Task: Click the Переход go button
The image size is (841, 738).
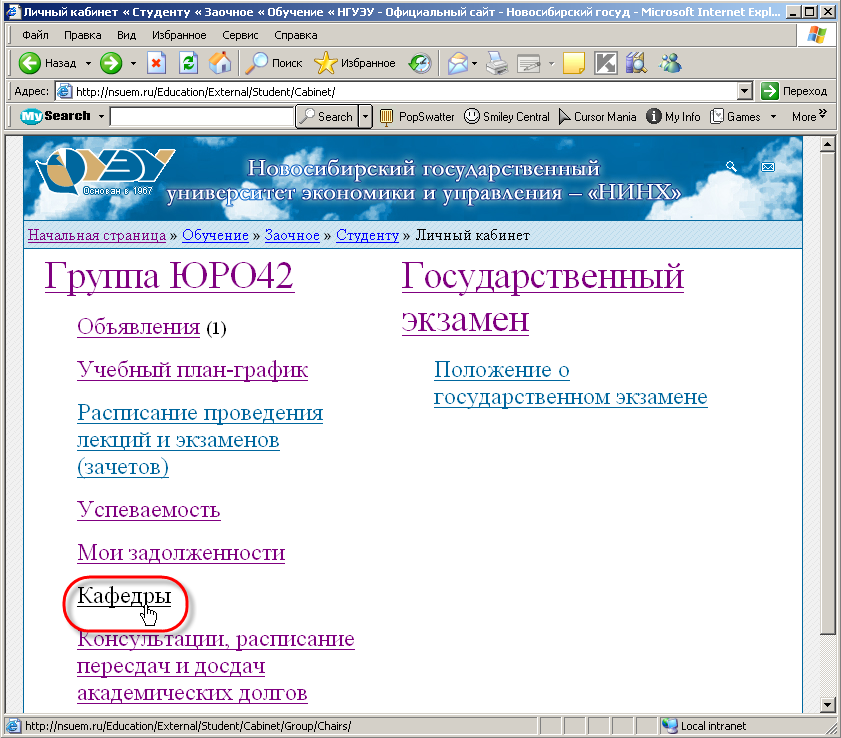Action: 795,91
